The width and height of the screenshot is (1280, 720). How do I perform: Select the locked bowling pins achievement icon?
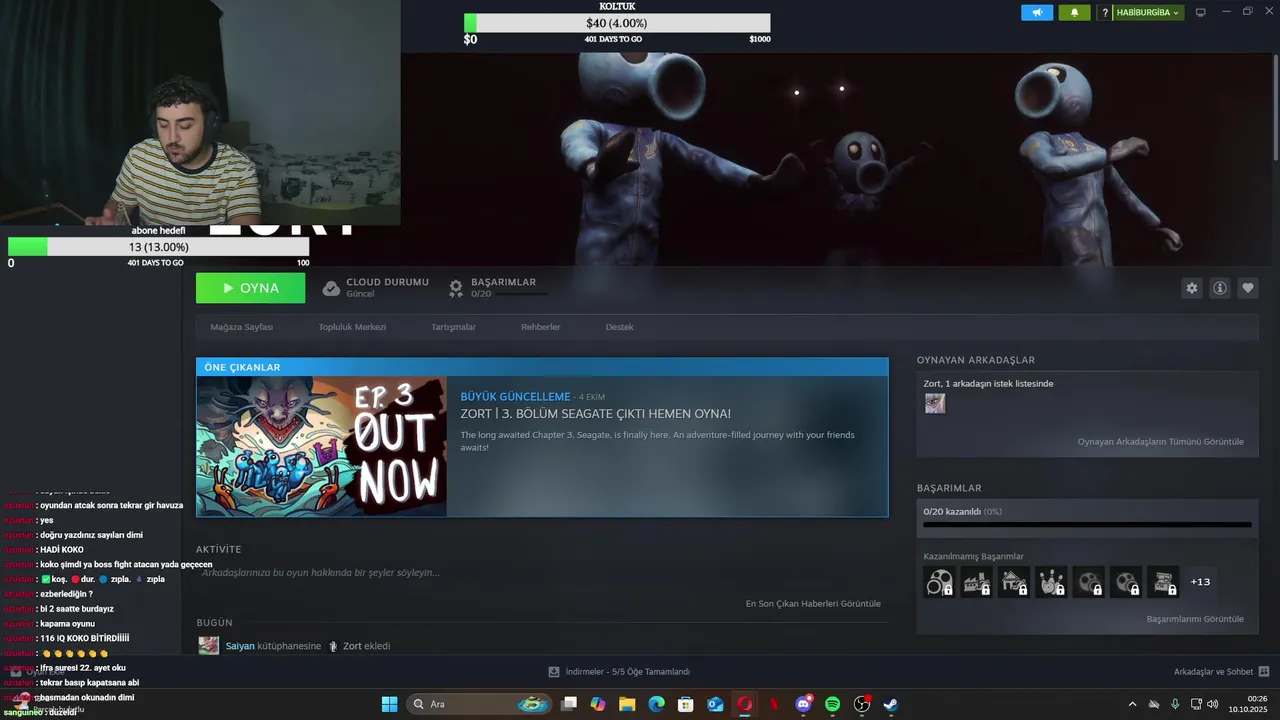(x=1051, y=581)
